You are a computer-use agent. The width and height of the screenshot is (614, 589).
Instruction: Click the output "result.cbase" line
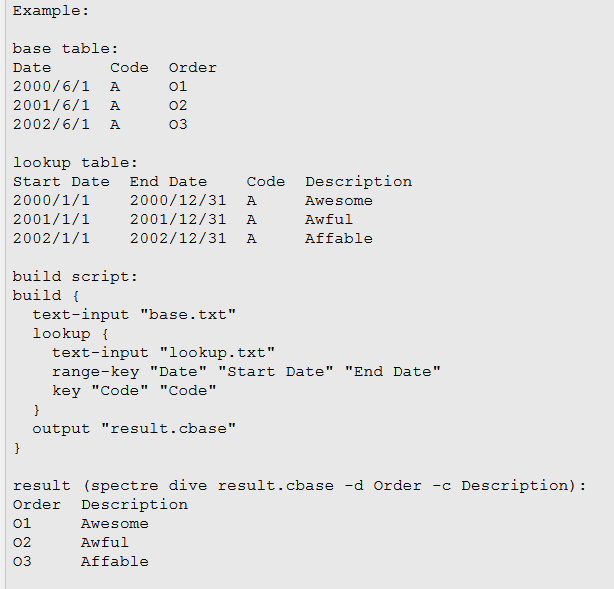click(134, 428)
